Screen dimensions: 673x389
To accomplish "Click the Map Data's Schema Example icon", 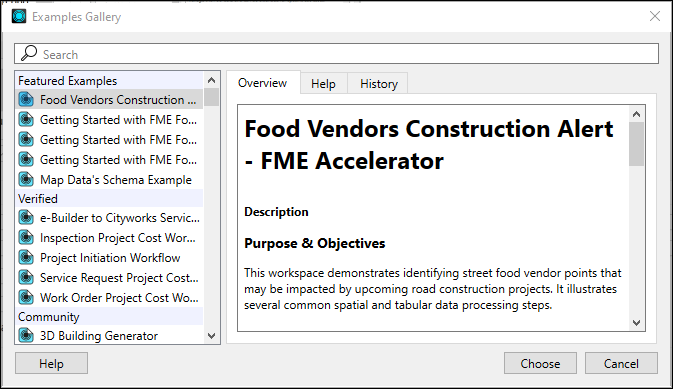I will click(26, 179).
